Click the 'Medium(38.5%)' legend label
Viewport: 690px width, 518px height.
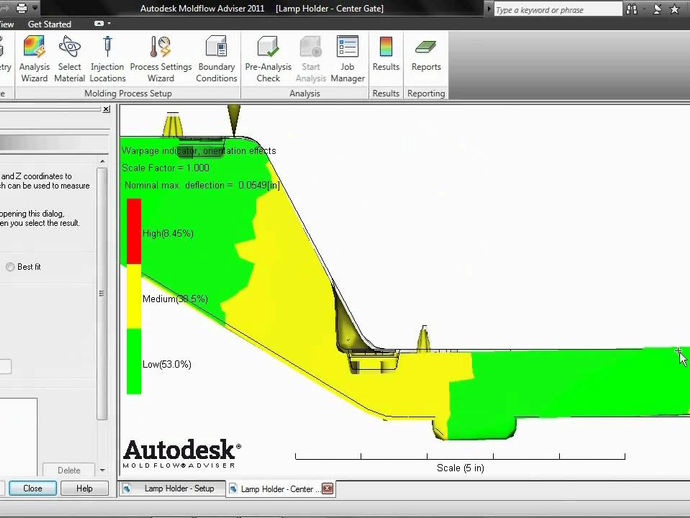(175, 299)
